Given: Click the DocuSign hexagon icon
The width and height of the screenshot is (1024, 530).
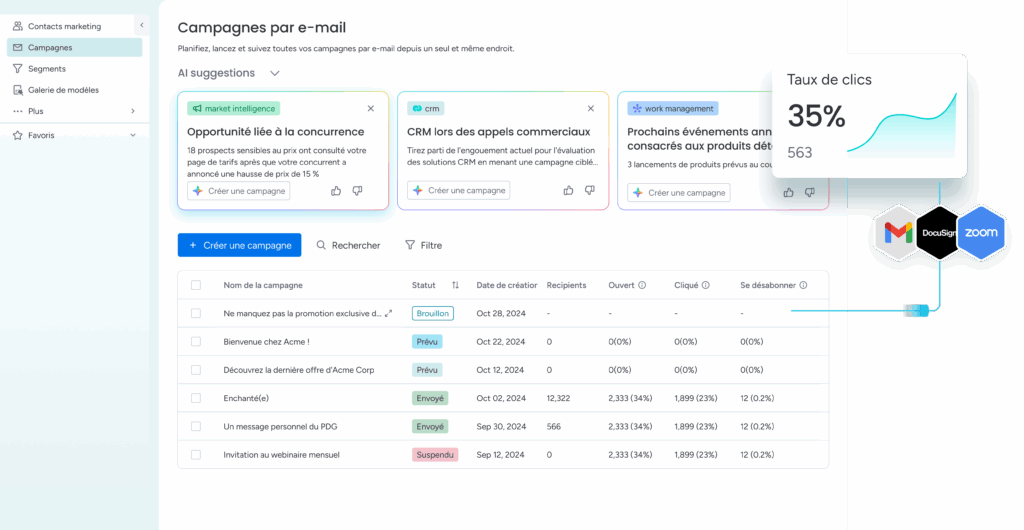Looking at the screenshot, I should pyautogui.click(x=938, y=233).
